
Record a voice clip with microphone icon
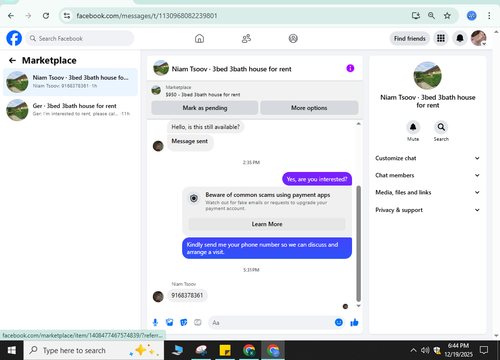[x=155, y=322]
